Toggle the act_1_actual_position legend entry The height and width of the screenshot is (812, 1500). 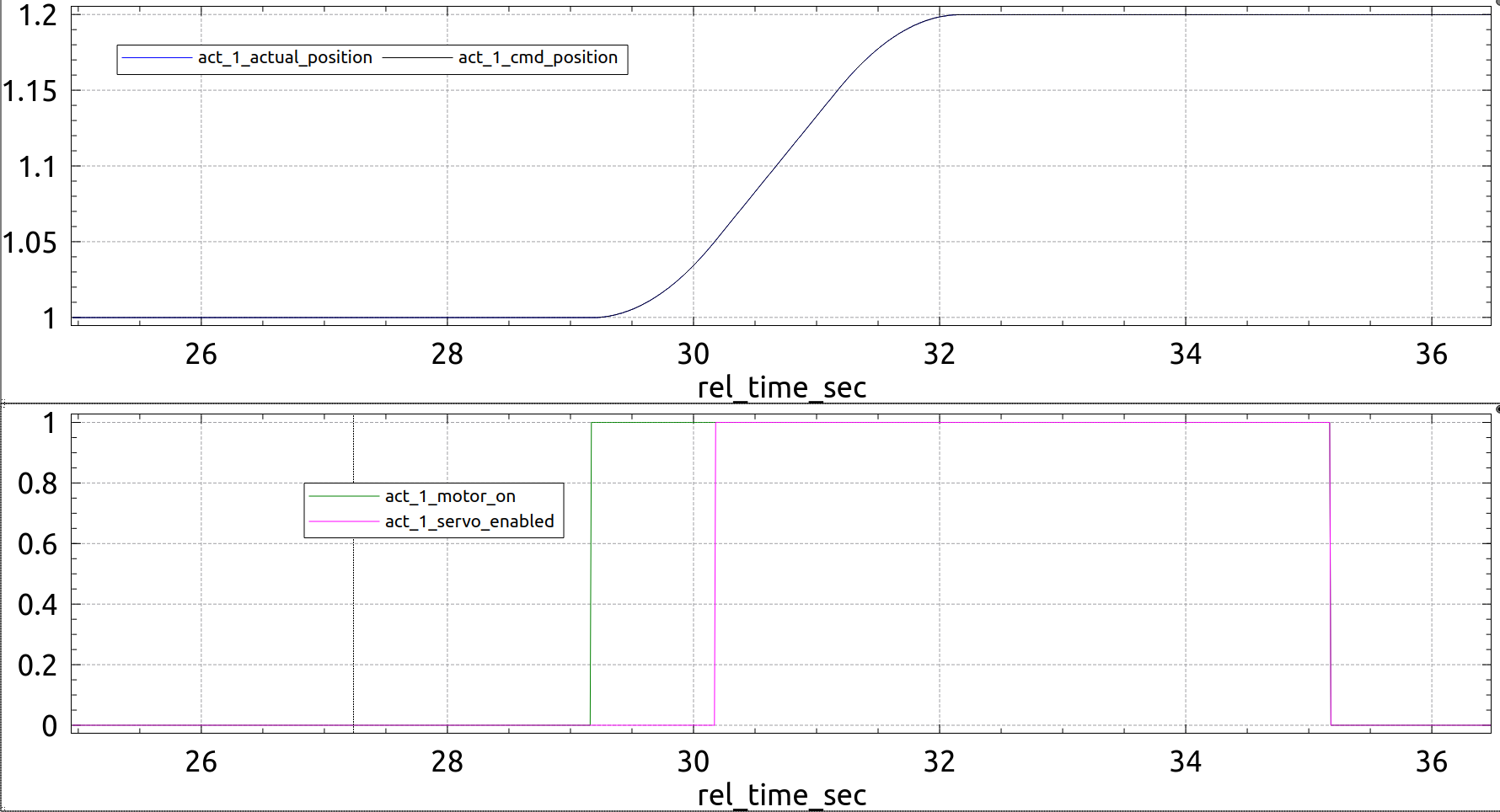click(x=284, y=57)
